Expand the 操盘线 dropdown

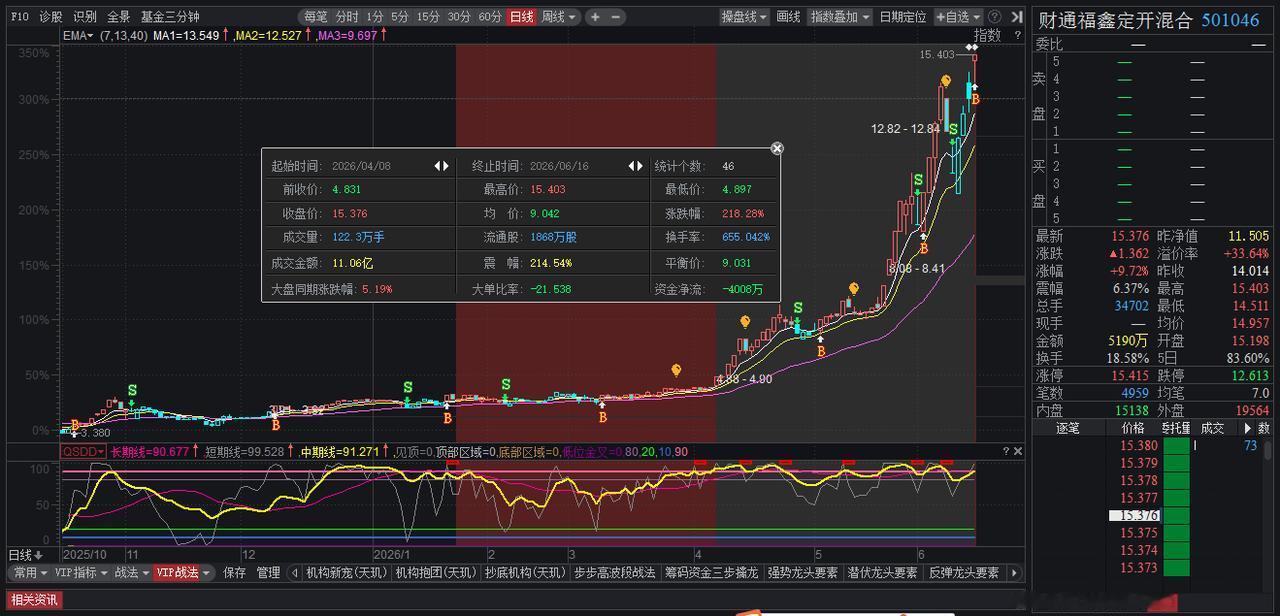tap(745, 17)
